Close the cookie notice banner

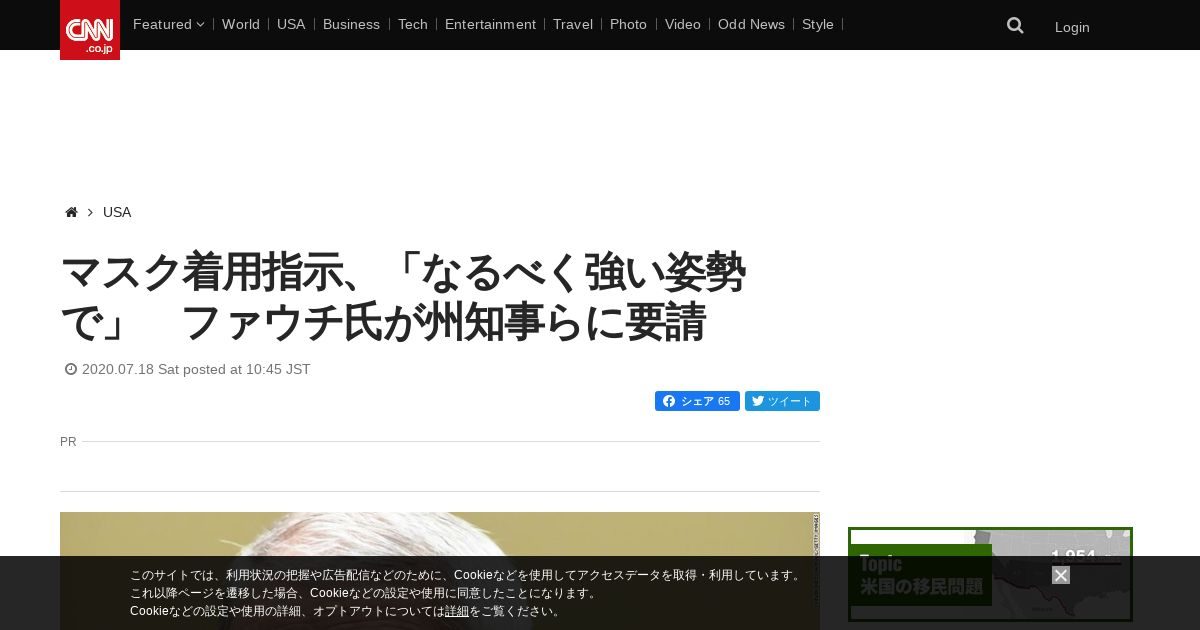click(x=1061, y=575)
